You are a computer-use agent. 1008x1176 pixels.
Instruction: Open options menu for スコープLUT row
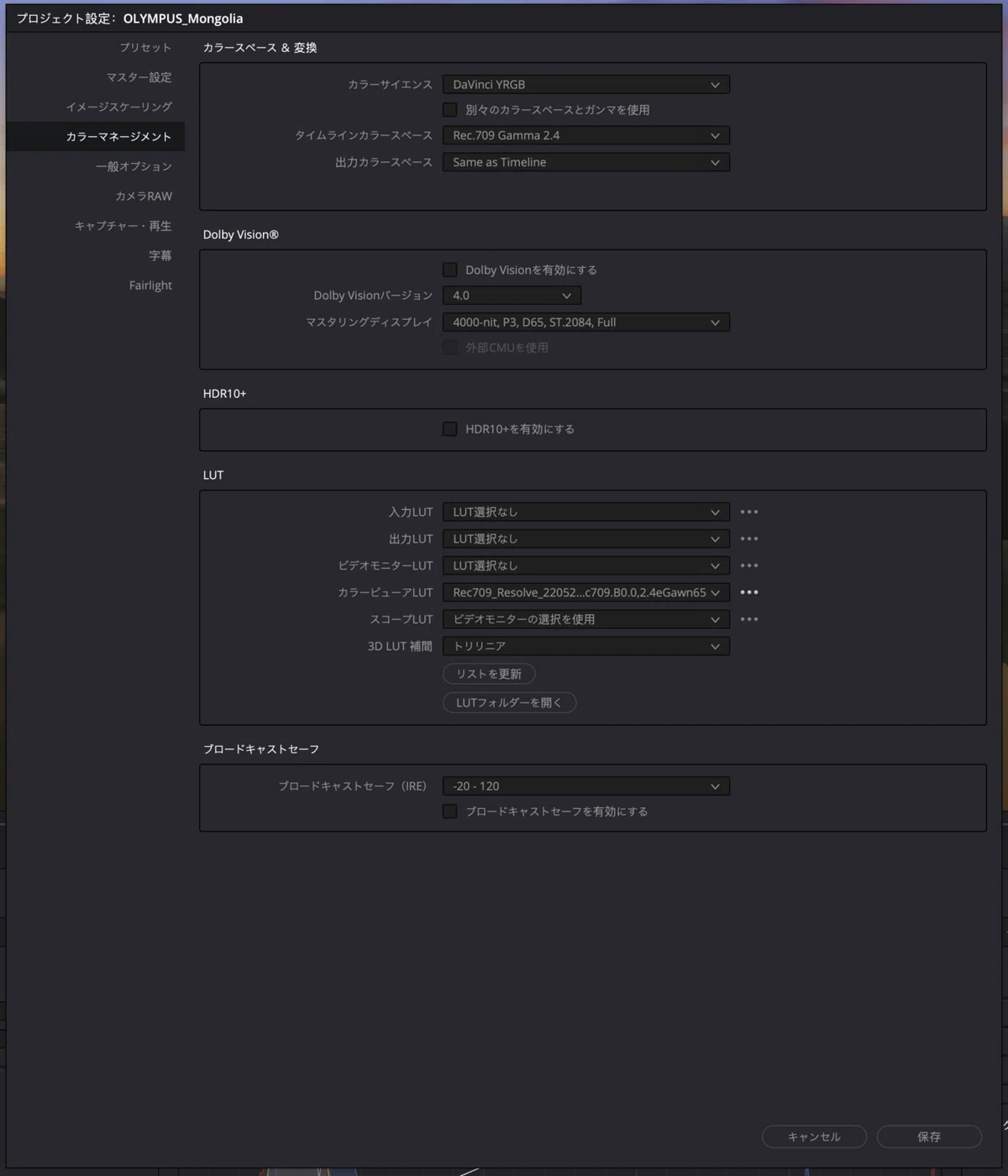click(749, 619)
